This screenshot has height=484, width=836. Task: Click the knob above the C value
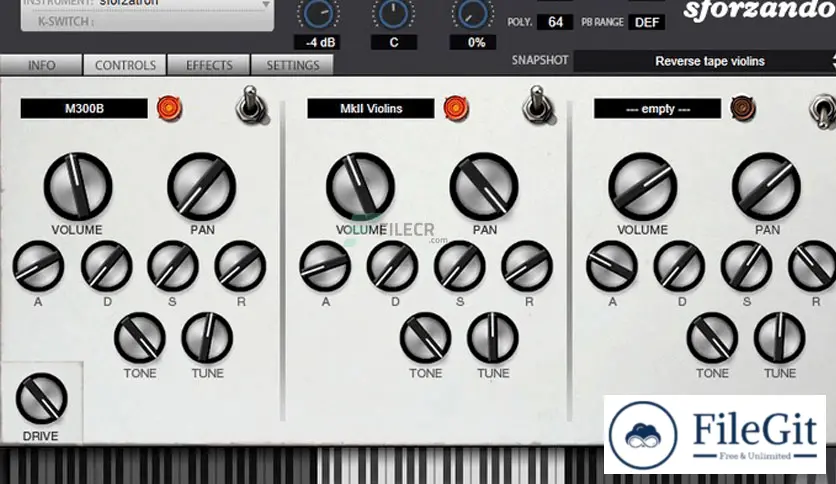point(393,14)
